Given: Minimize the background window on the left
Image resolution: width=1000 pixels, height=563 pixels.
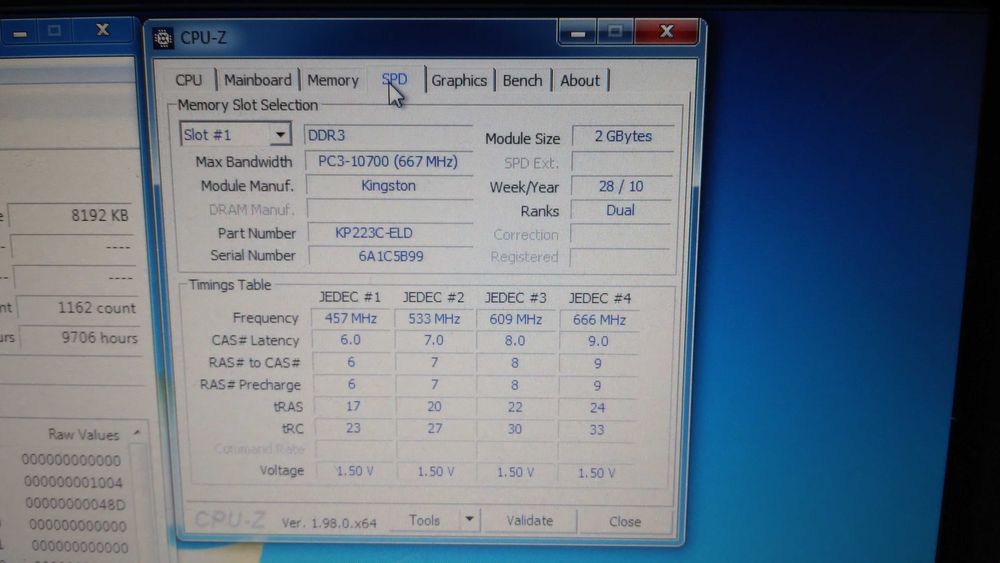Looking at the screenshot, I should pos(20,32).
